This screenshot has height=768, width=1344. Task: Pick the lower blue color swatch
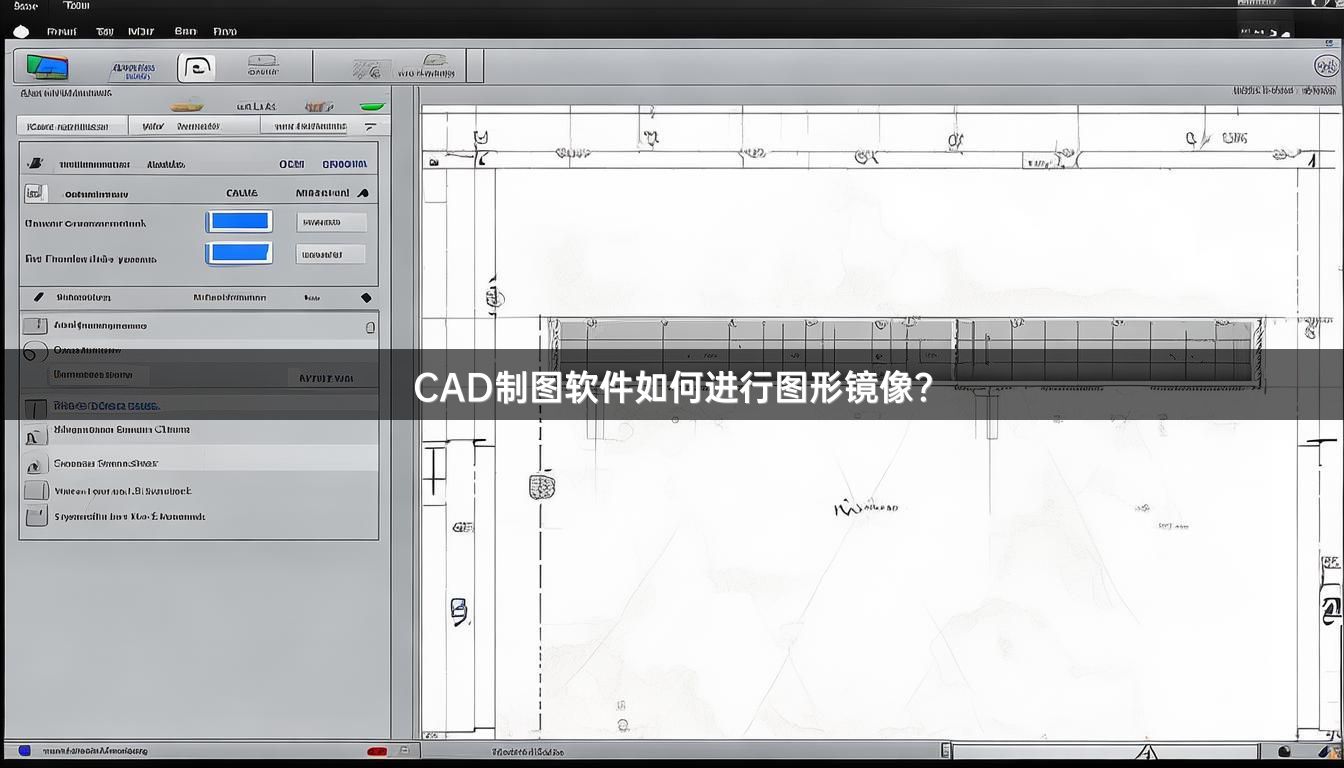point(239,253)
